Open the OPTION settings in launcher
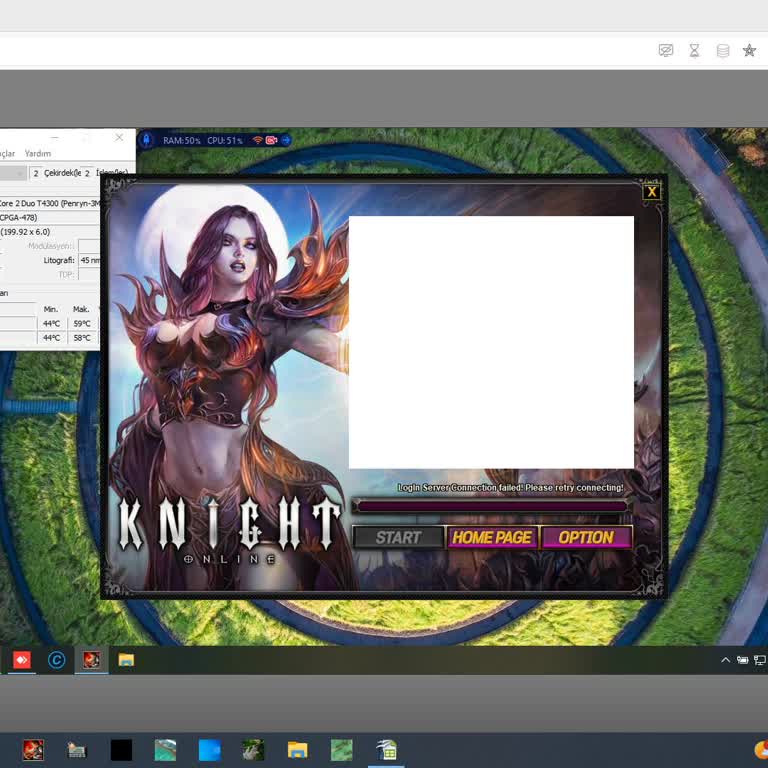 [586, 537]
